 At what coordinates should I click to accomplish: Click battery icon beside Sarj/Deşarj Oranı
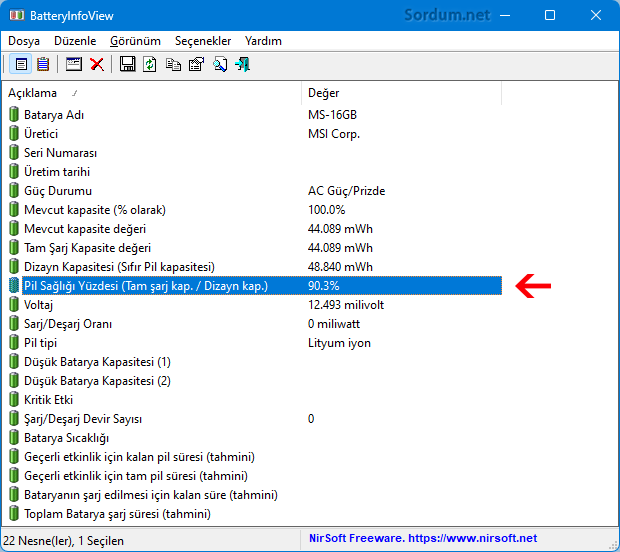[x=14, y=323]
